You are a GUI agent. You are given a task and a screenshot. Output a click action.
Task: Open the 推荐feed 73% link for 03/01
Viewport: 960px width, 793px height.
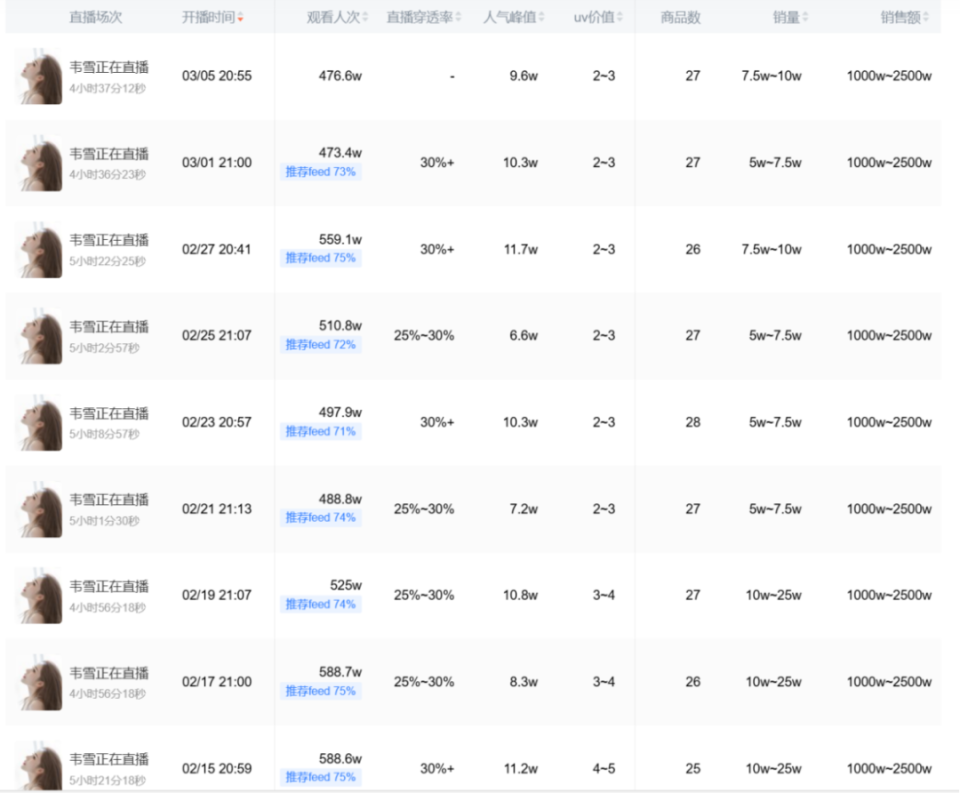(x=321, y=172)
